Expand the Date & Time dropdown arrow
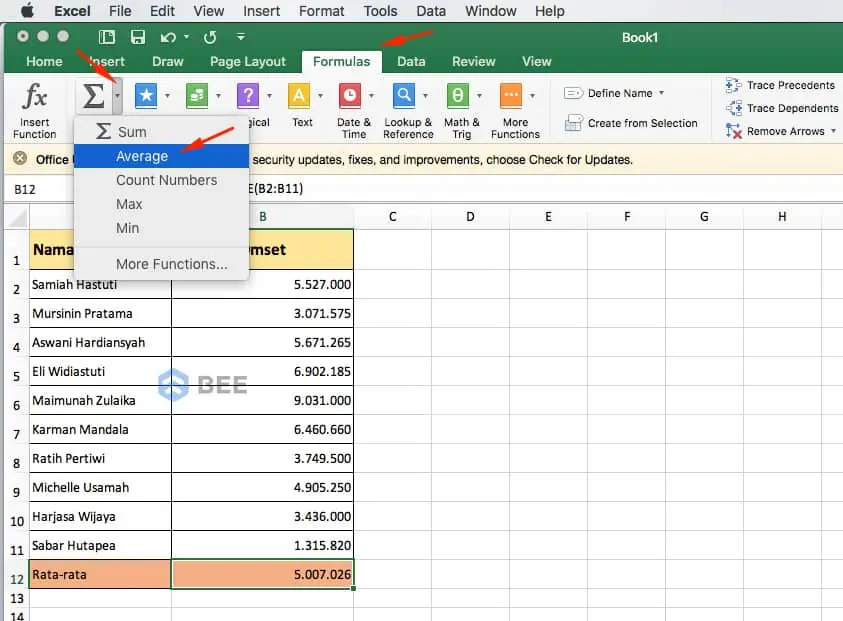The height and width of the screenshot is (621, 843). (x=372, y=96)
